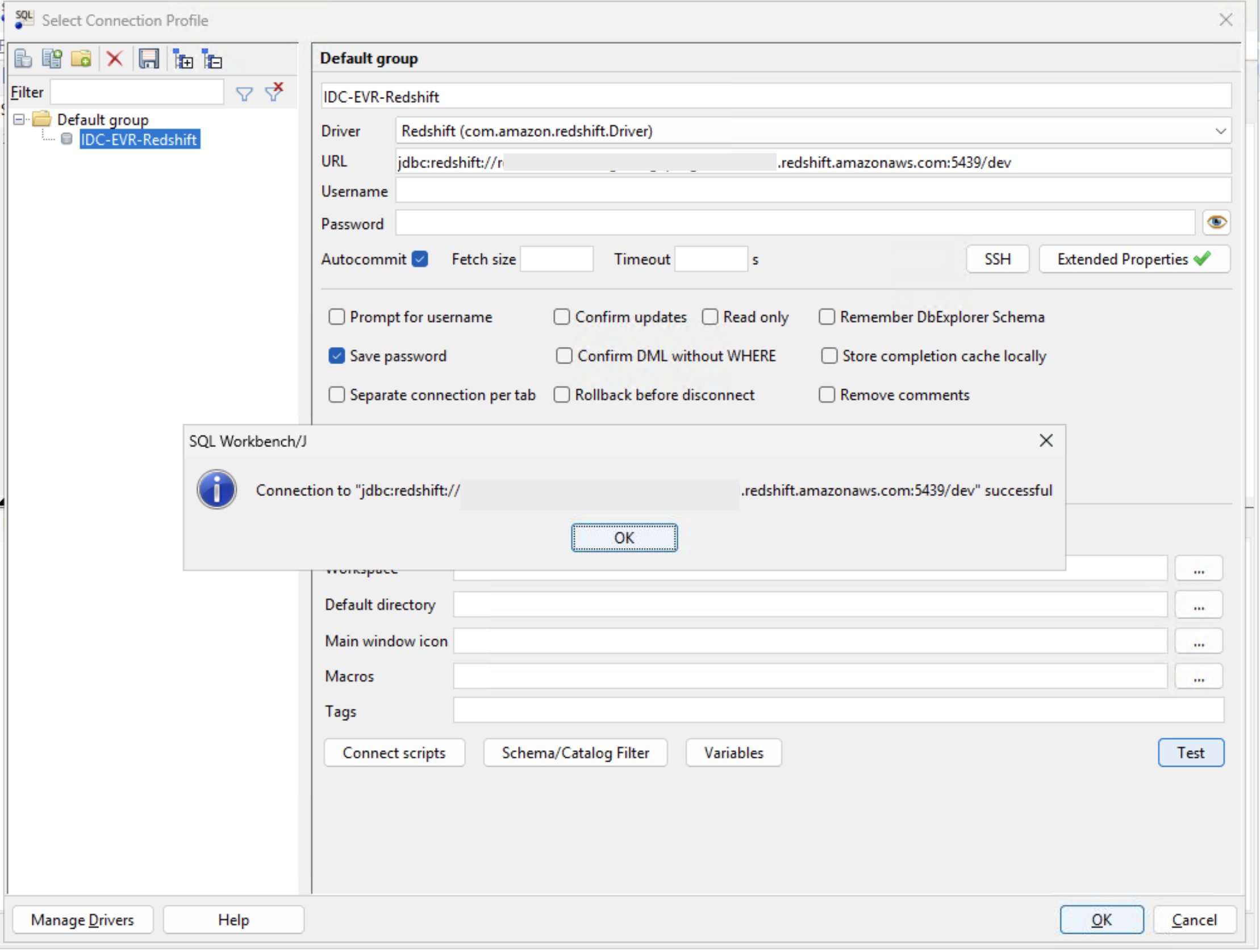
Task: Open SSH settings
Action: coord(998,259)
